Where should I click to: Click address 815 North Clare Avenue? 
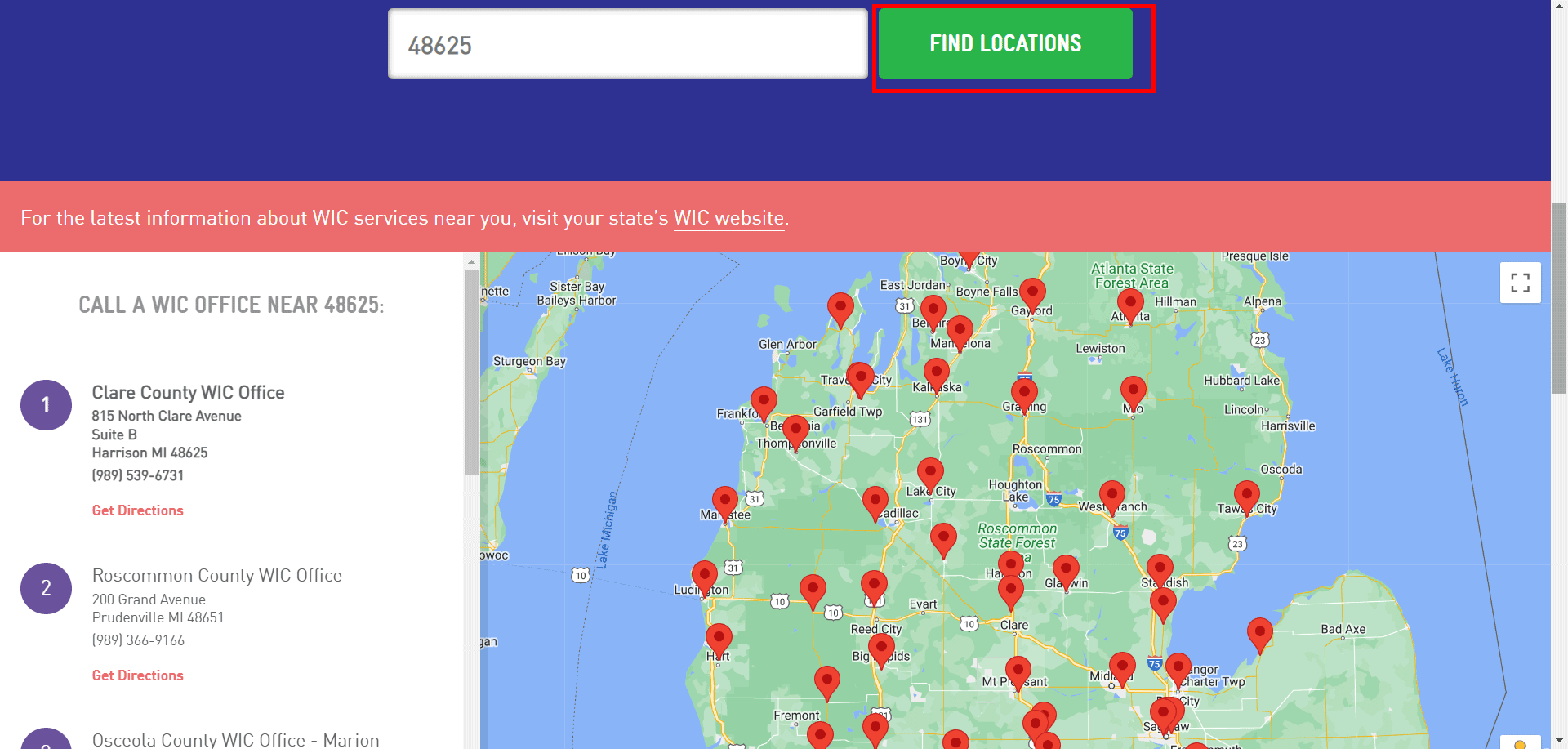click(167, 416)
